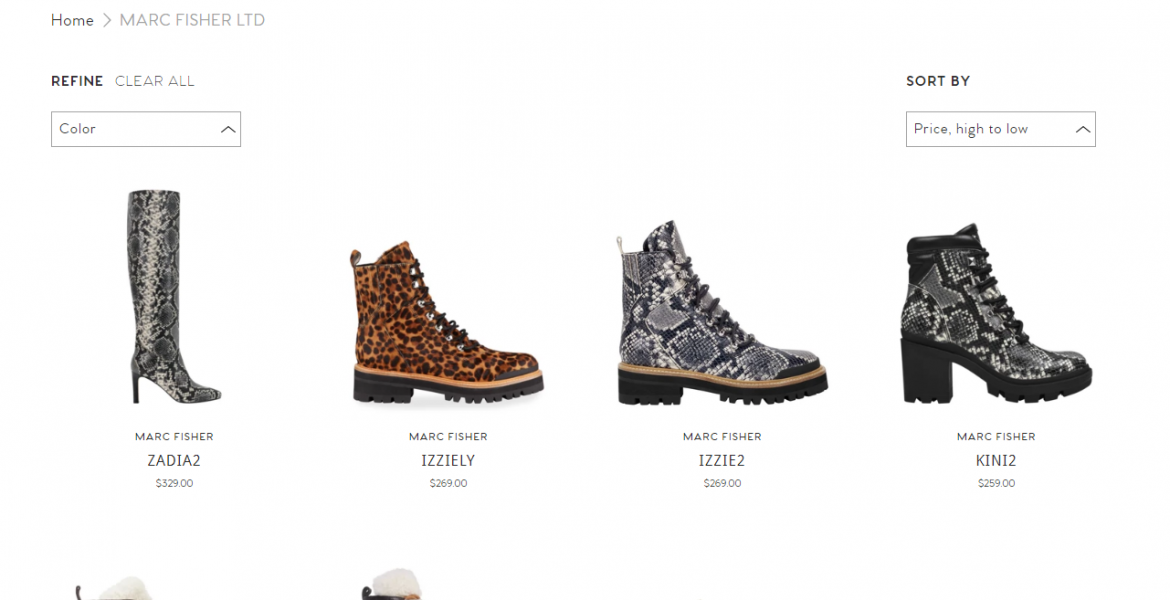Click the MARC FISHER LTD breadcrumb

(x=193, y=20)
